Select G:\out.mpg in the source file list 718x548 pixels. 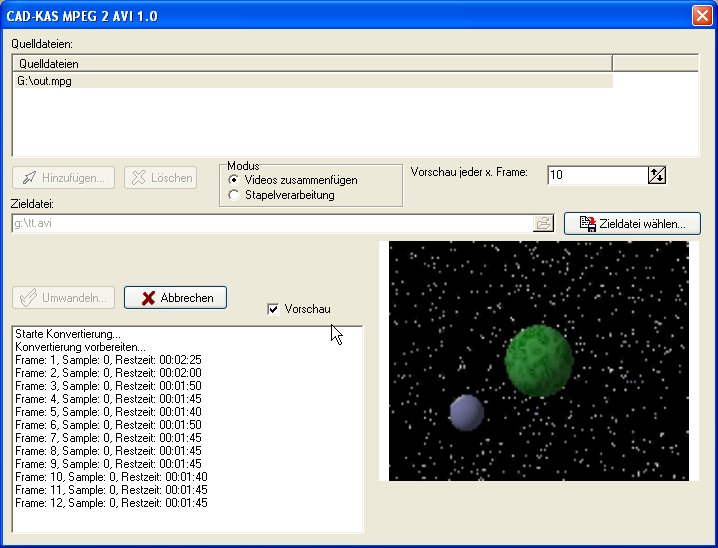click(x=45, y=81)
